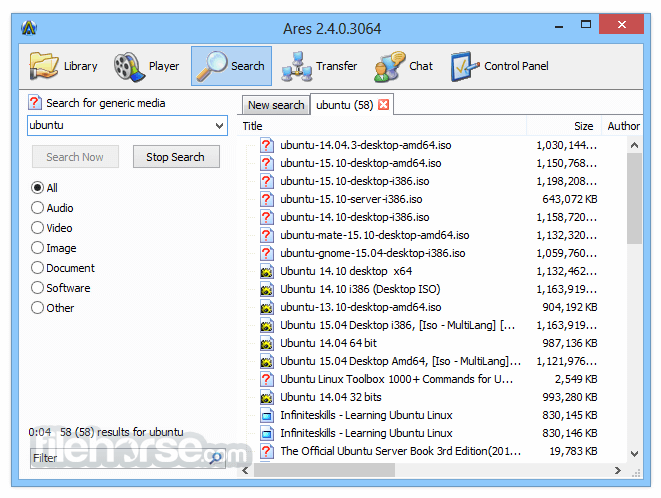Click icon of ubuntu-15.10-desktop-i386.iso
This screenshot has height=498, width=661.
click(266, 181)
